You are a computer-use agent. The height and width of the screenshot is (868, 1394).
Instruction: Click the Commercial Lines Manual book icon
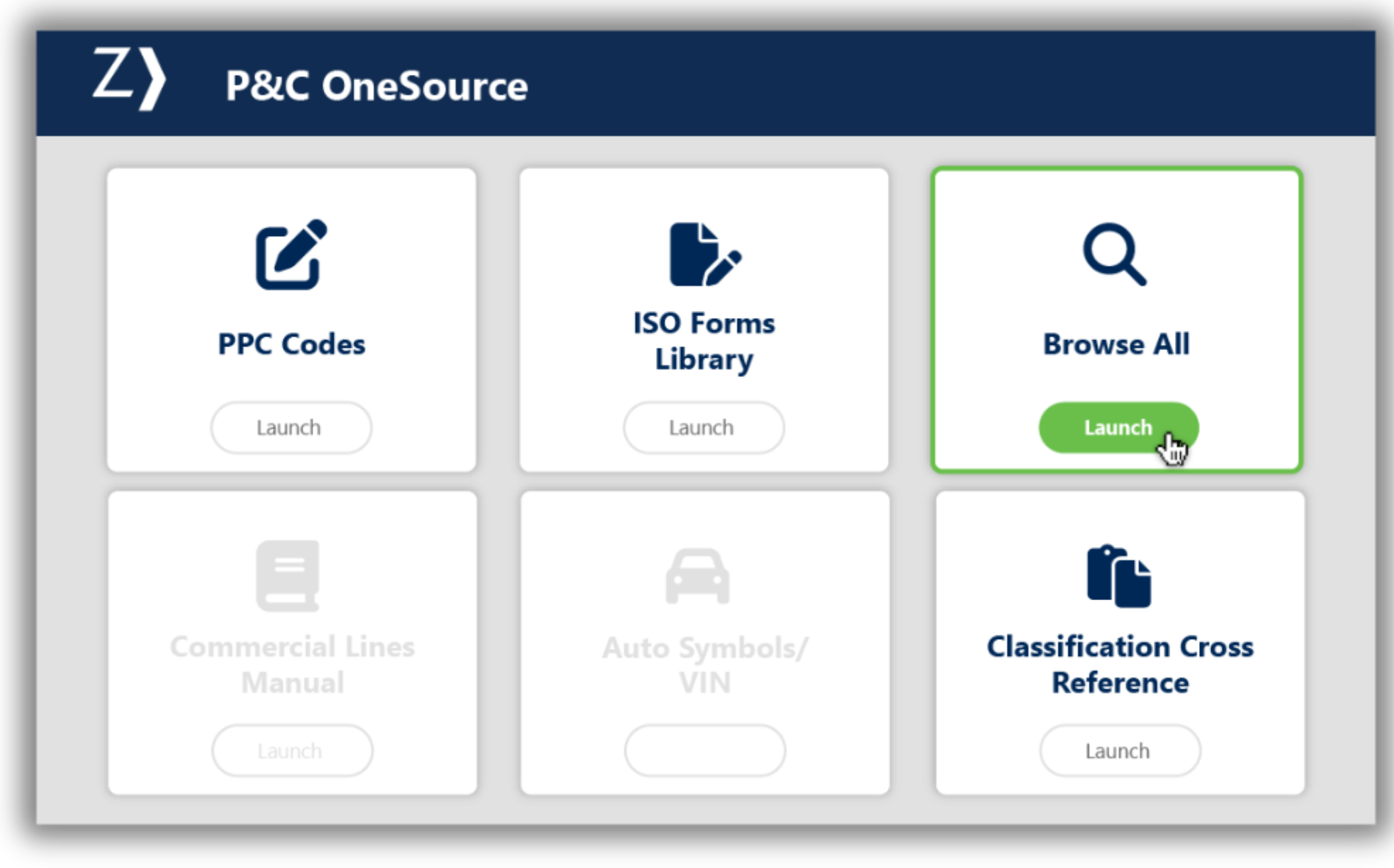288,575
